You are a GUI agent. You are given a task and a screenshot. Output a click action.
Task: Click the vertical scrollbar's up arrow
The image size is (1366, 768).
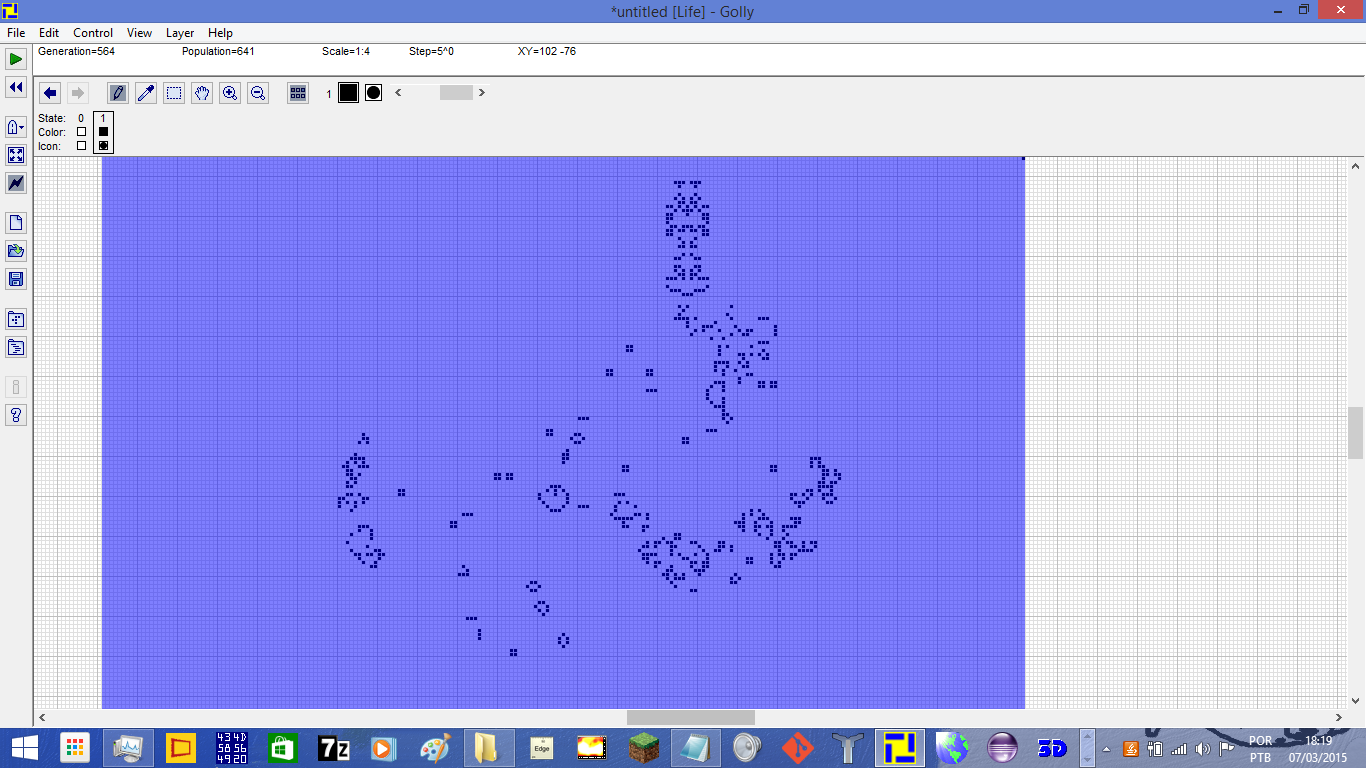pyautogui.click(x=1356, y=165)
